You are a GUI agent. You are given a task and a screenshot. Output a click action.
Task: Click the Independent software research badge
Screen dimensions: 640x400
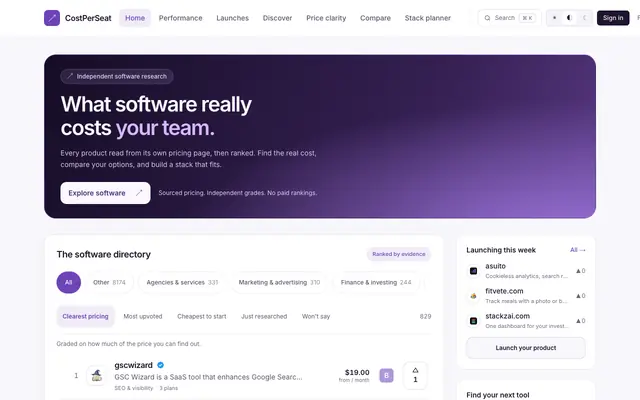tap(117, 76)
